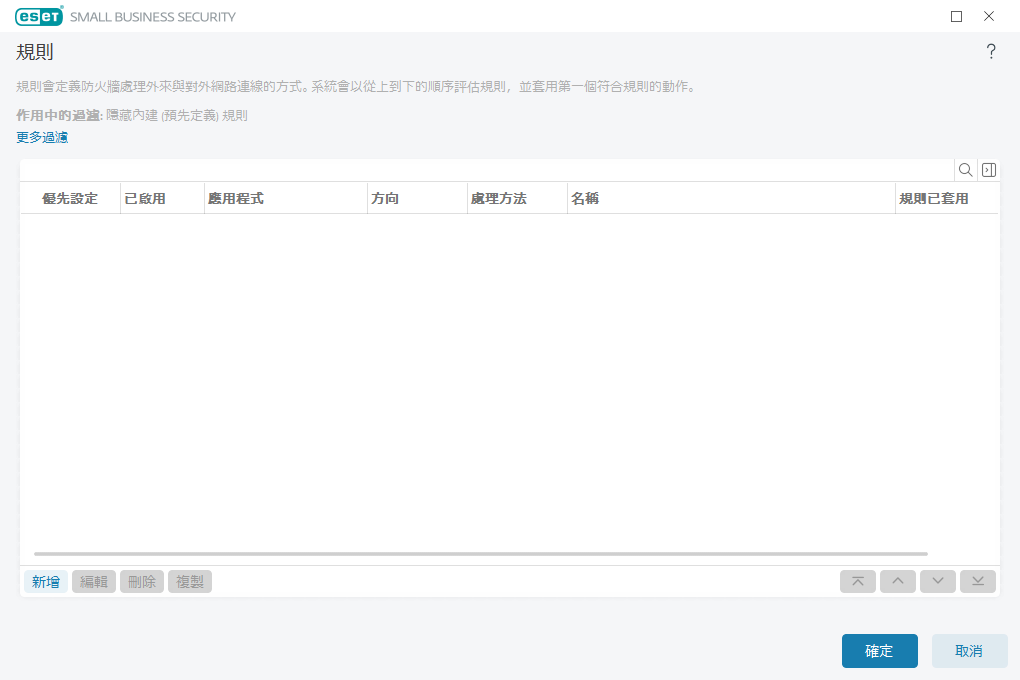The width and height of the screenshot is (1020, 680).
Task: Maximize the ESET window
Action: click(956, 16)
